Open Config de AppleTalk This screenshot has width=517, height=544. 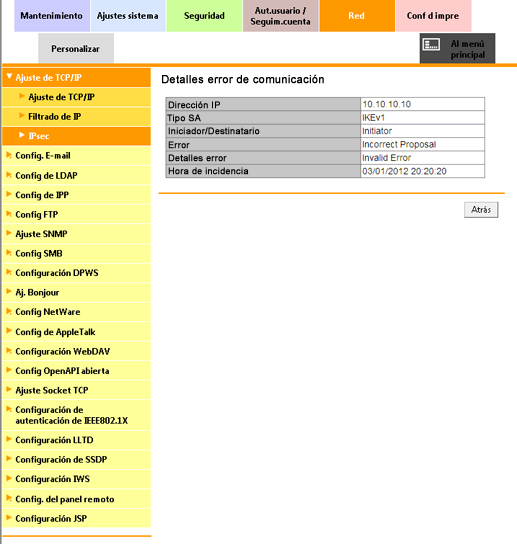tap(76, 331)
